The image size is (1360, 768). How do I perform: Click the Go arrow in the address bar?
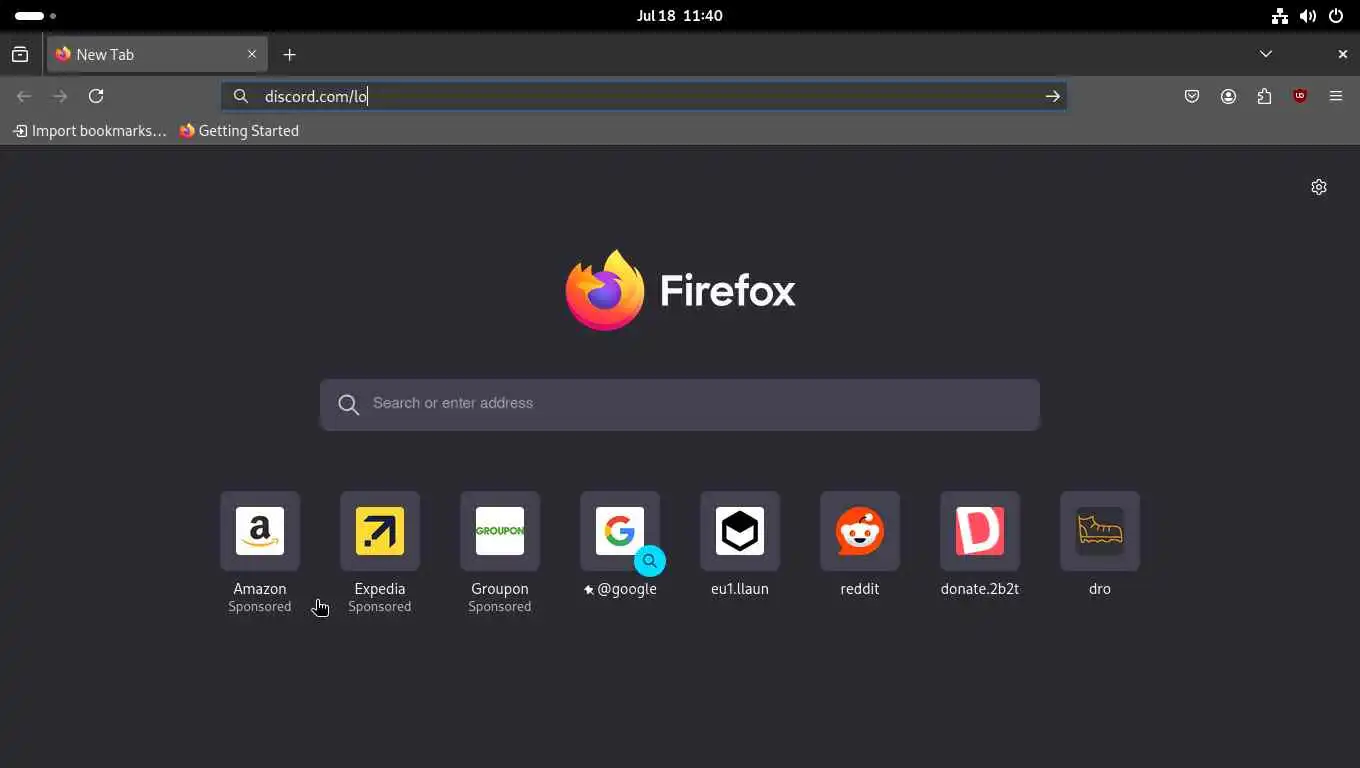click(1052, 96)
